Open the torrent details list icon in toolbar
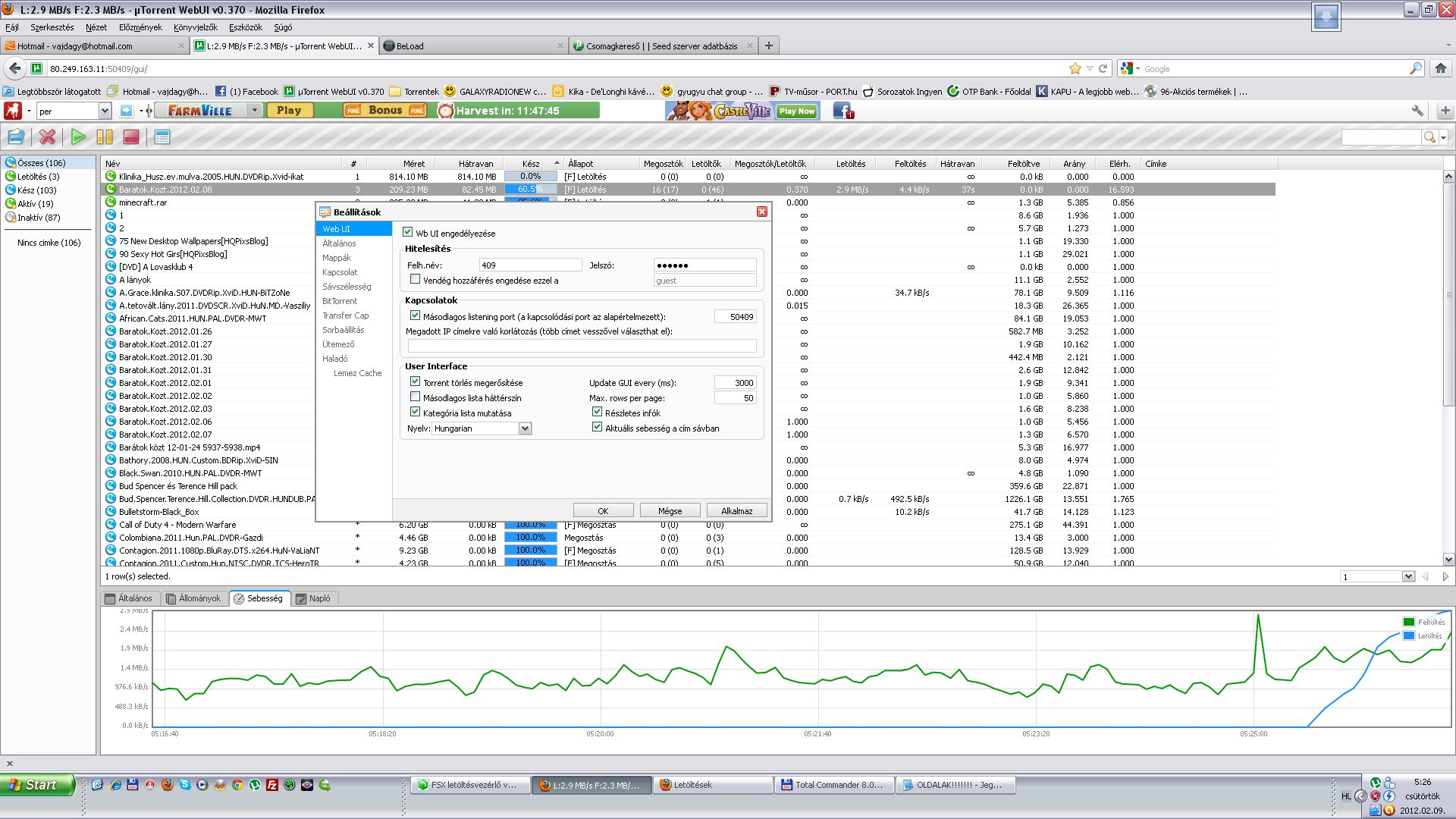Viewport: 1456px width, 819px height. (x=162, y=137)
